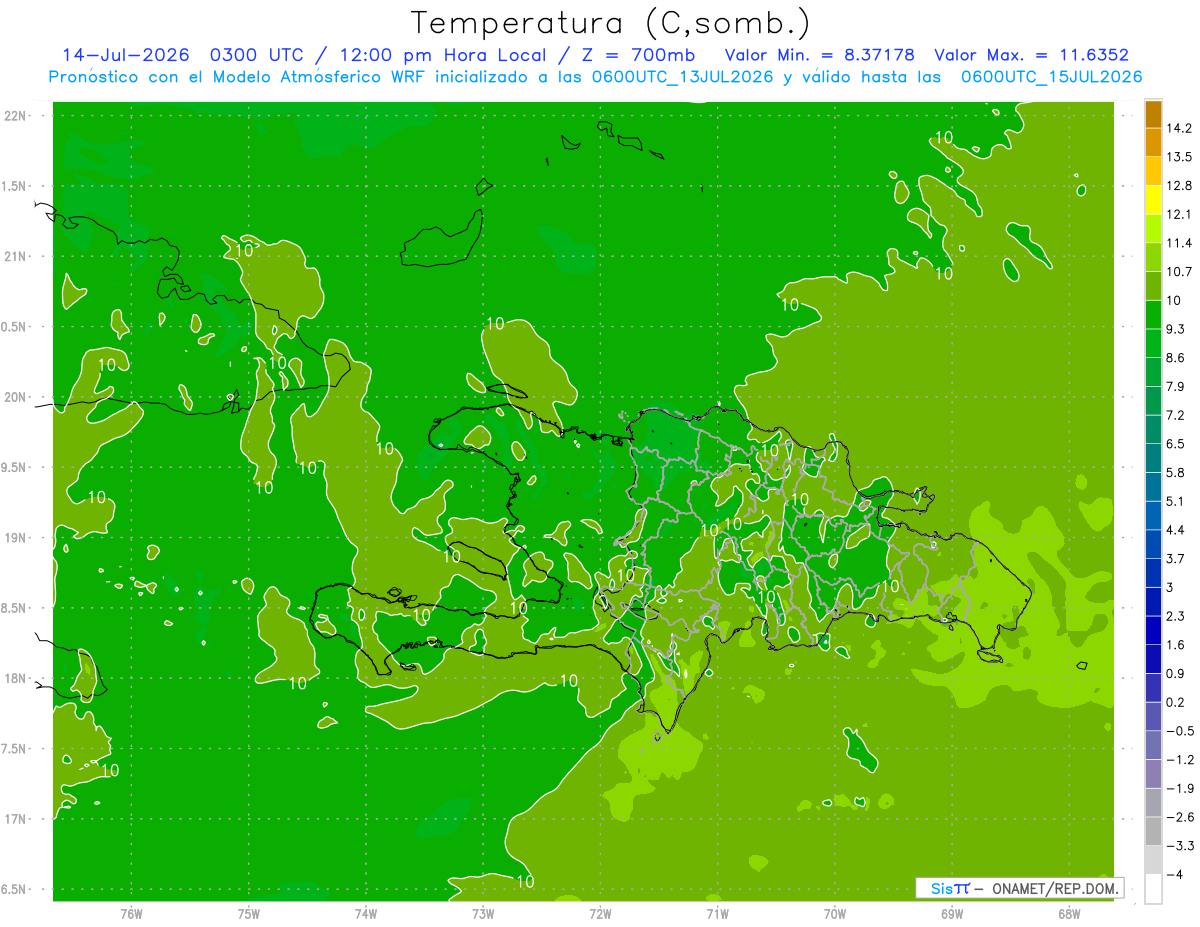Viewport: 1200px width, 927px height.
Task: Click the '22N' latitude axis label
Action: coord(16,116)
